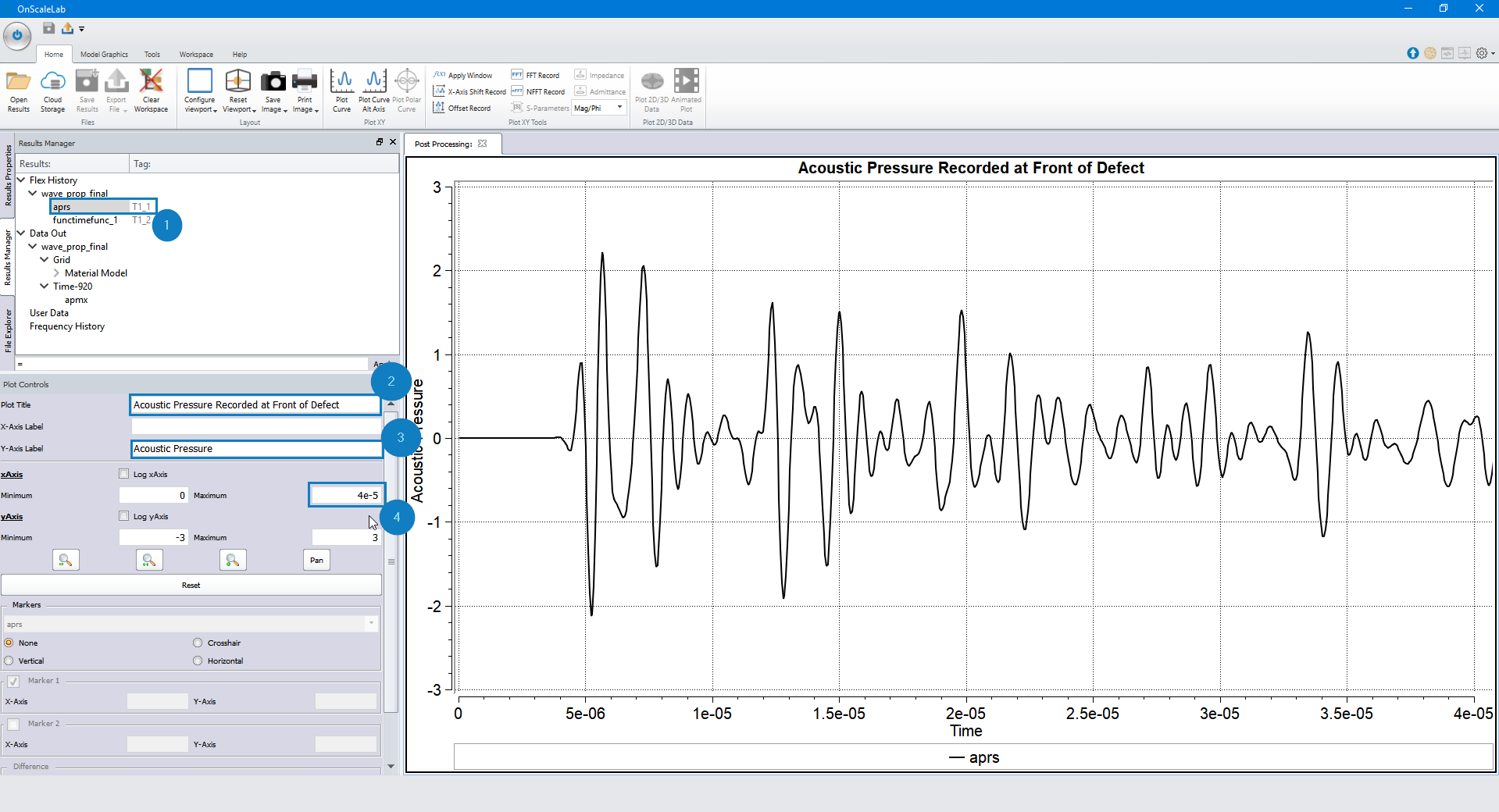This screenshot has height=812, width=1499.
Task: Click first zoom magnifier button in Plot Controls
Action: click(x=66, y=560)
